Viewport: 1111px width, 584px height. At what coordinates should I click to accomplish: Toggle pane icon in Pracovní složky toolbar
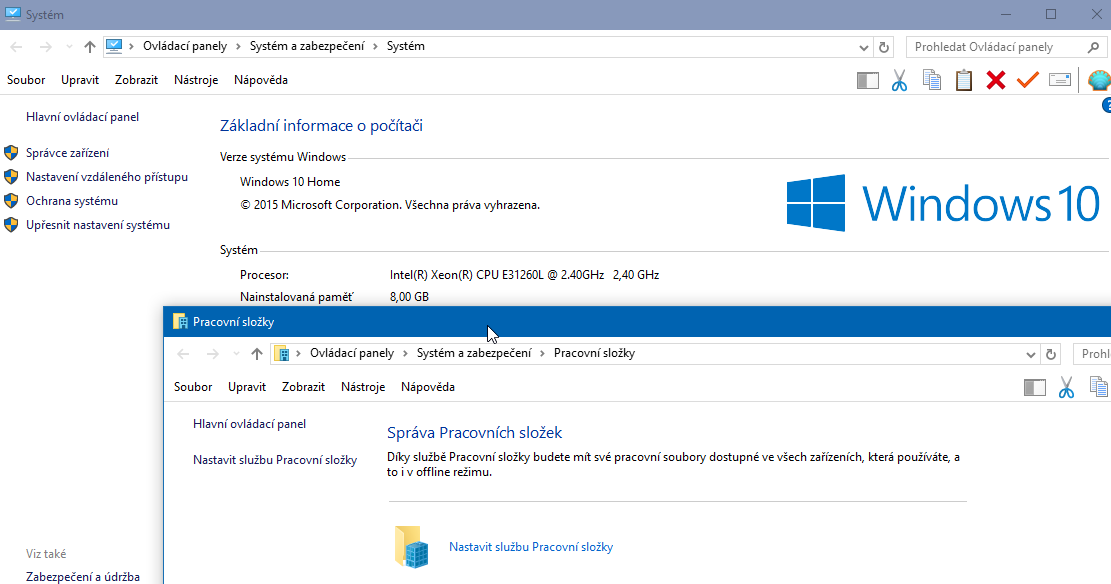click(x=1034, y=388)
